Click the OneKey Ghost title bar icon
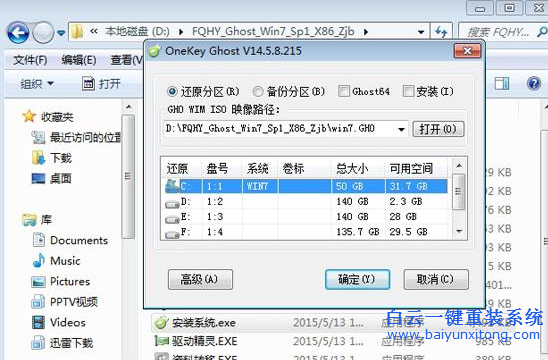This screenshot has width=548, height=360. pyautogui.click(x=154, y=51)
